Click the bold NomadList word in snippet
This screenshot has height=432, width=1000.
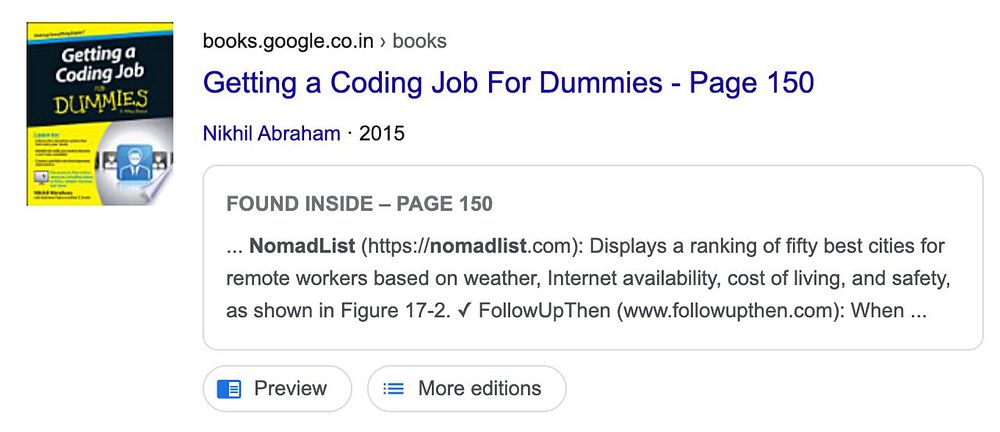[302, 246]
